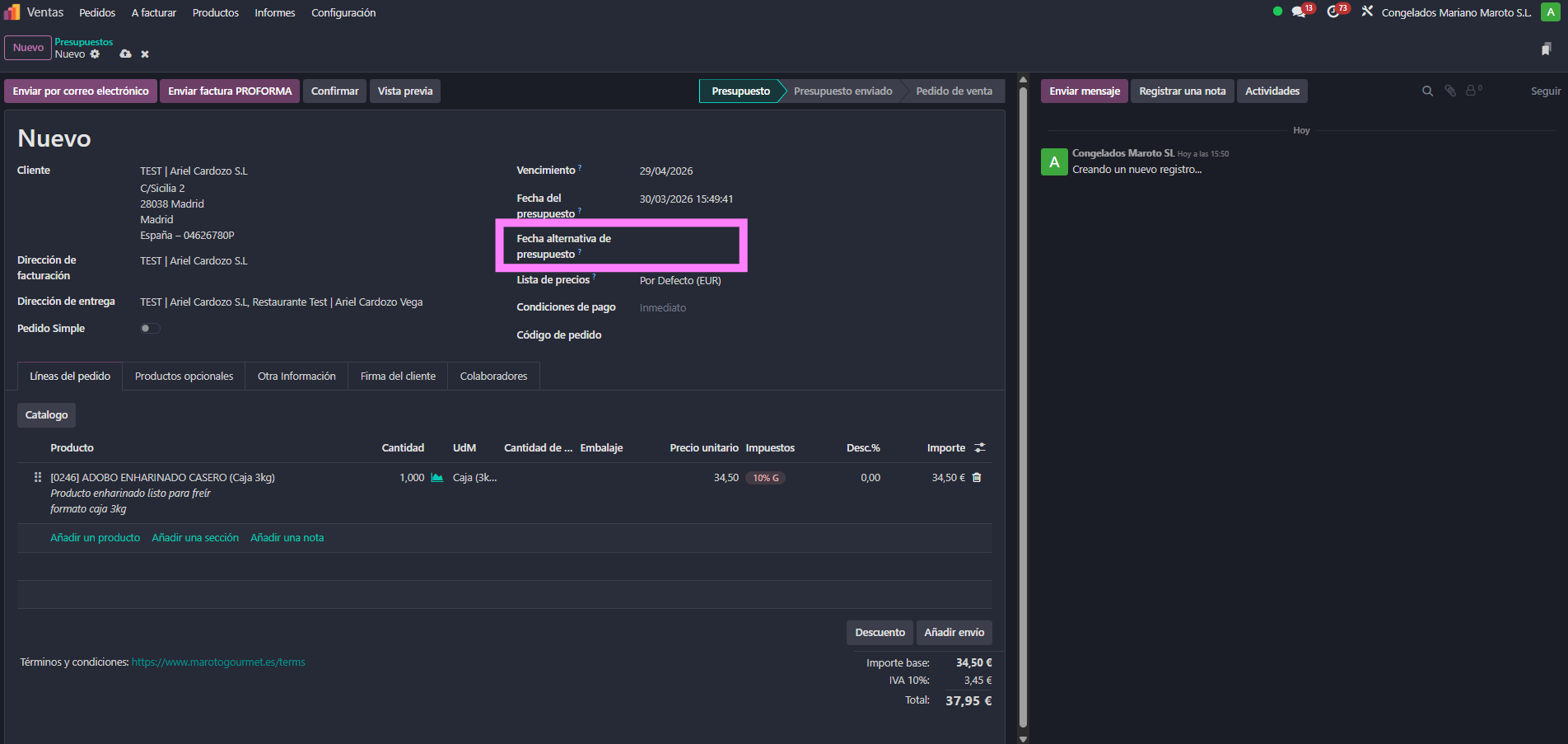Discard changes with the X icon
This screenshot has height=744, width=1568.
tap(145, 54)
